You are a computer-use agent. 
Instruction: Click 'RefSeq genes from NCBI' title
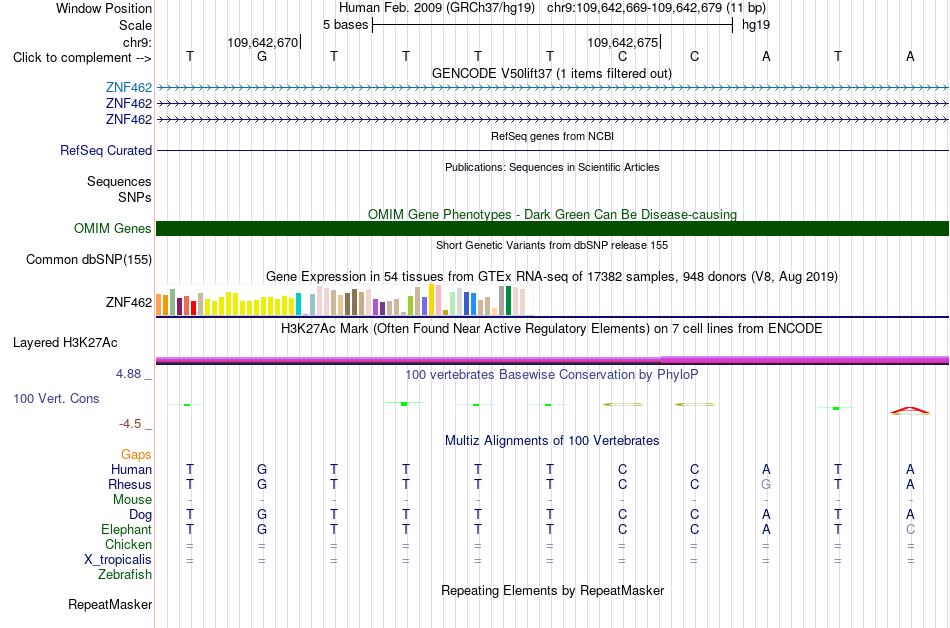[x=552, y=136]
